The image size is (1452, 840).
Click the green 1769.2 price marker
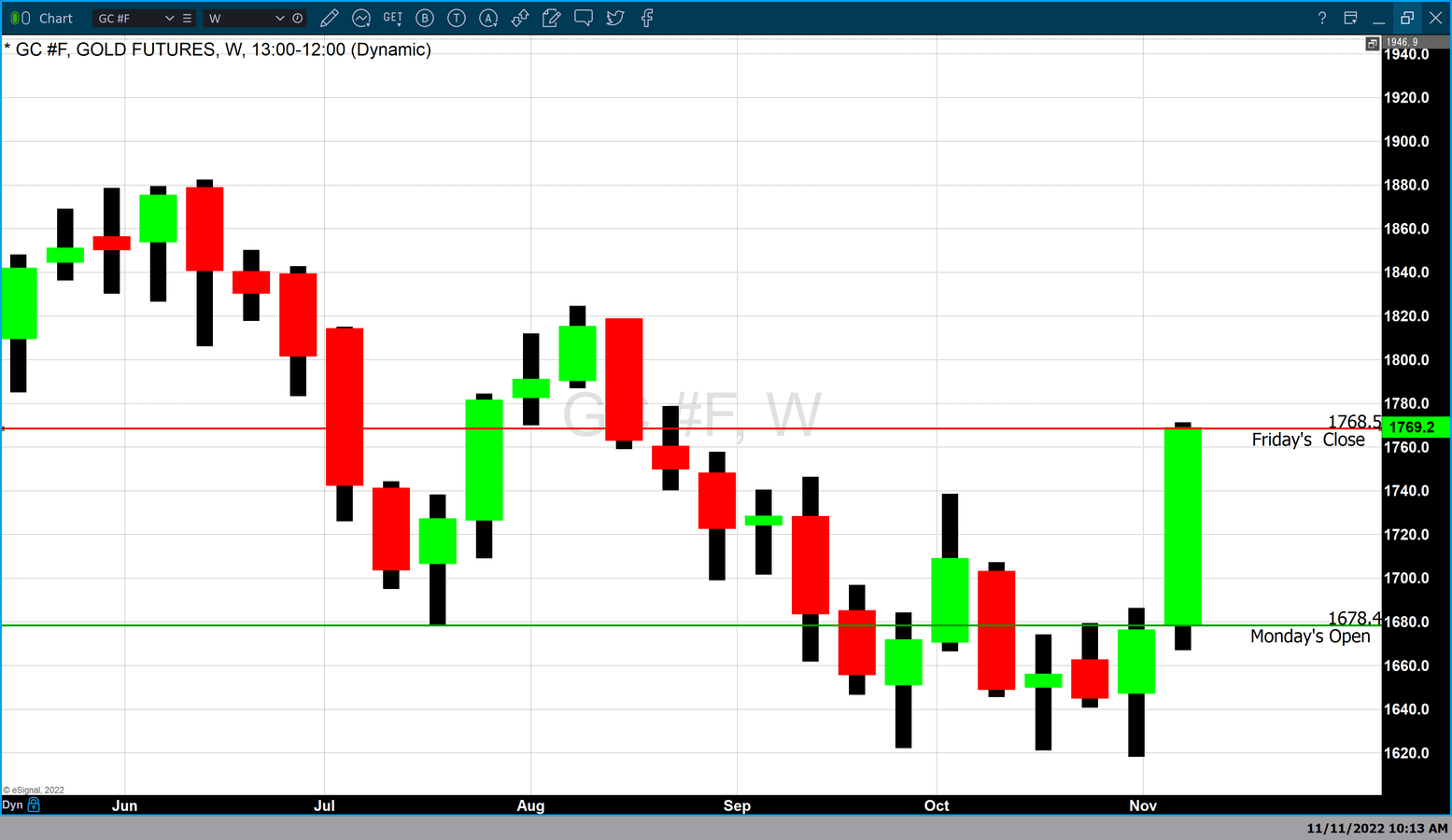click(1414, 427)
